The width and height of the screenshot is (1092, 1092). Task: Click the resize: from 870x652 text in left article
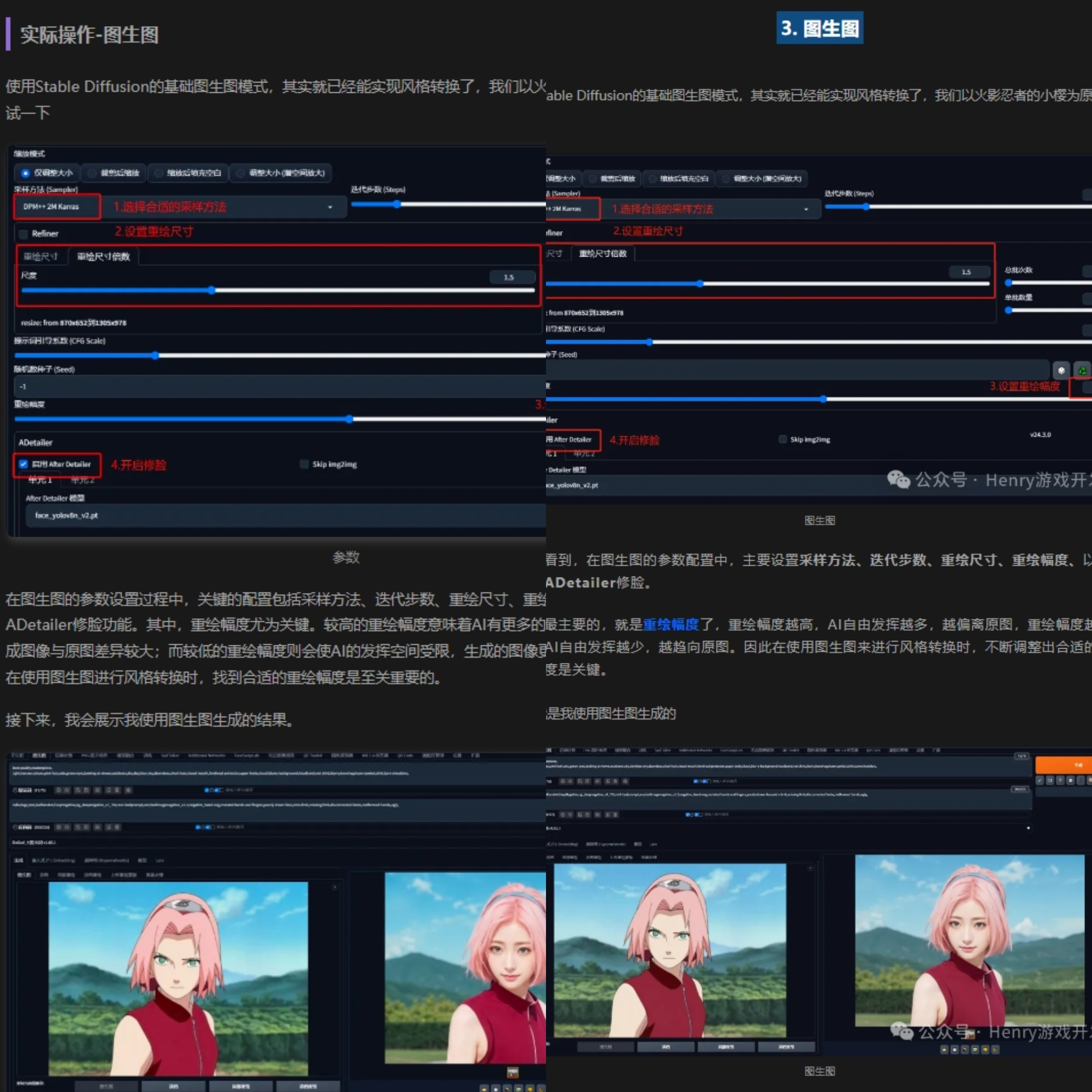tap(74, 323)
